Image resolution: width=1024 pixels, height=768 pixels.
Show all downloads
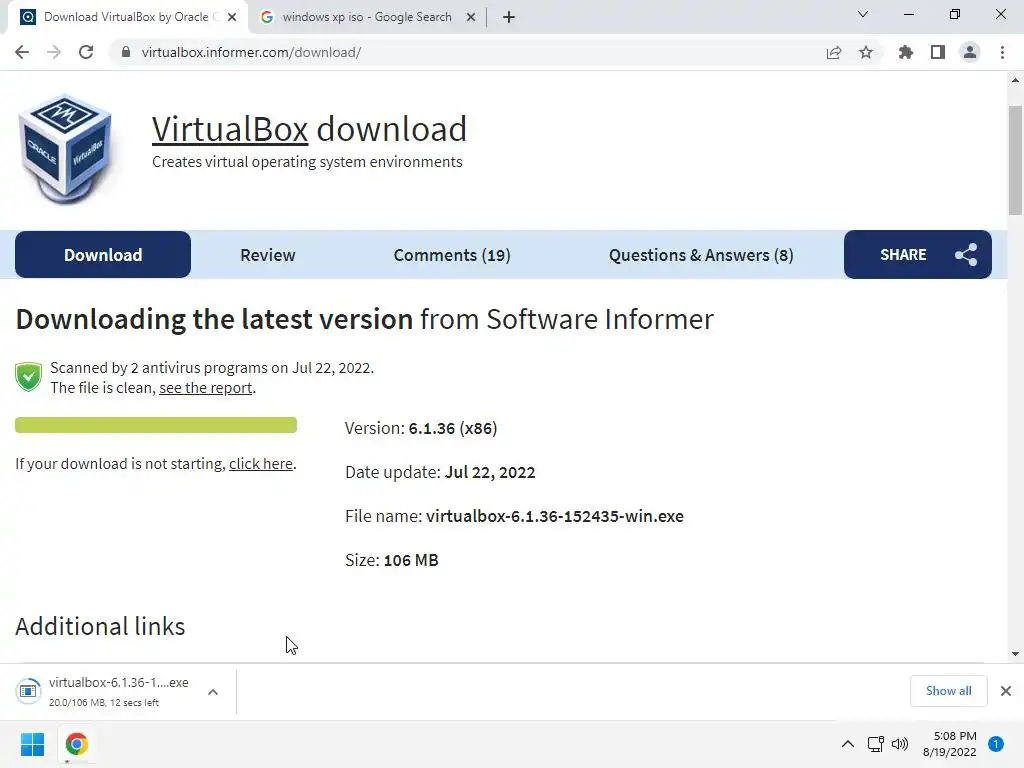948,691
